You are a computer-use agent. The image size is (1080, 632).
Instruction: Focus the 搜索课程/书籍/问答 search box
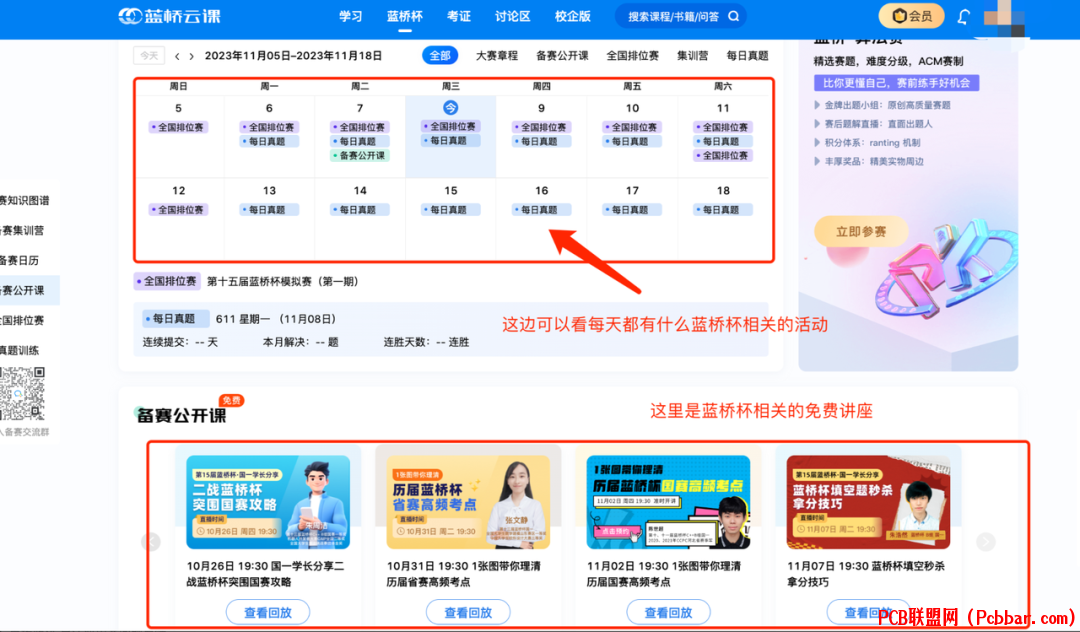[679, 17]
